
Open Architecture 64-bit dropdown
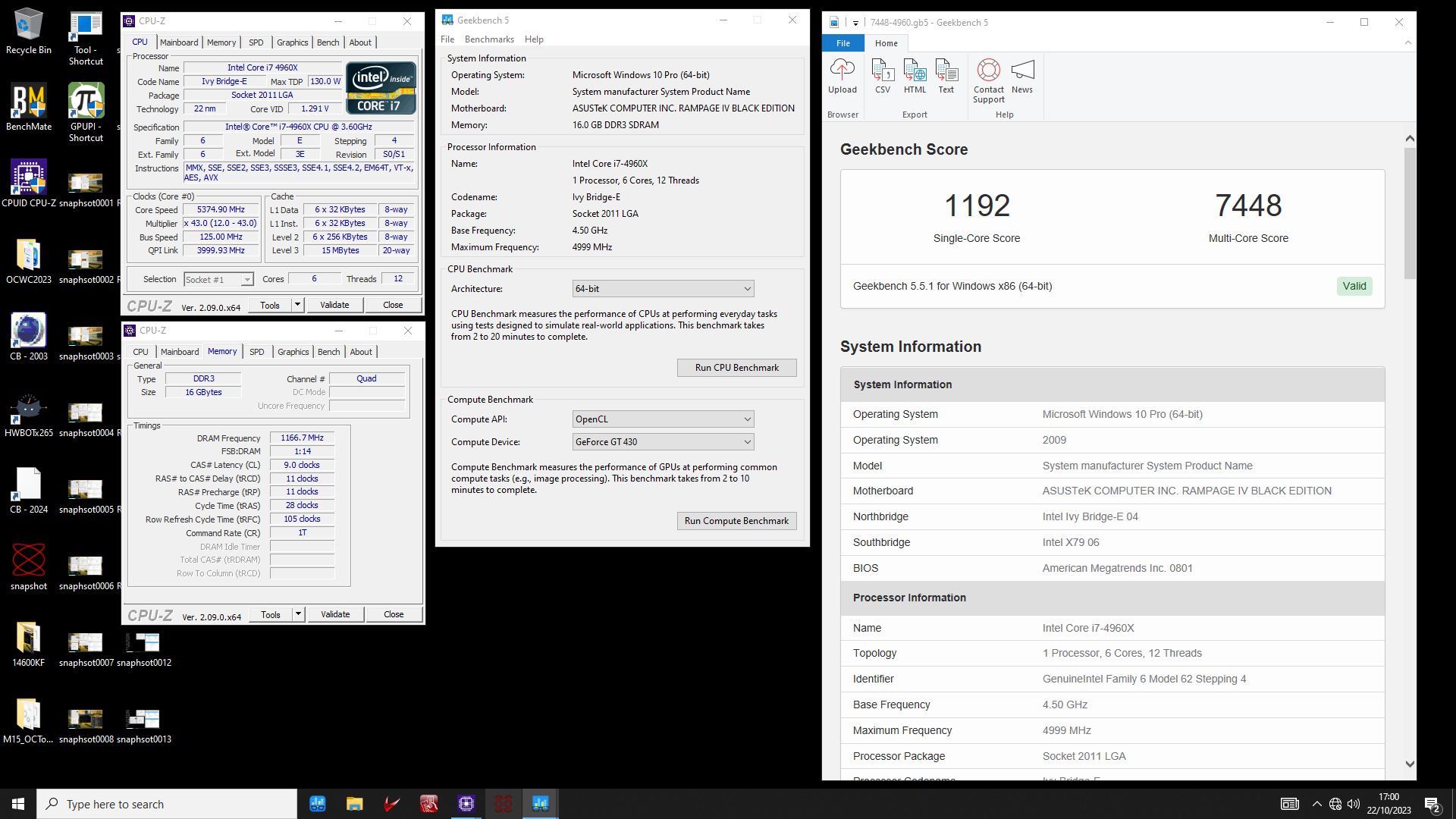tap(663, 289)
